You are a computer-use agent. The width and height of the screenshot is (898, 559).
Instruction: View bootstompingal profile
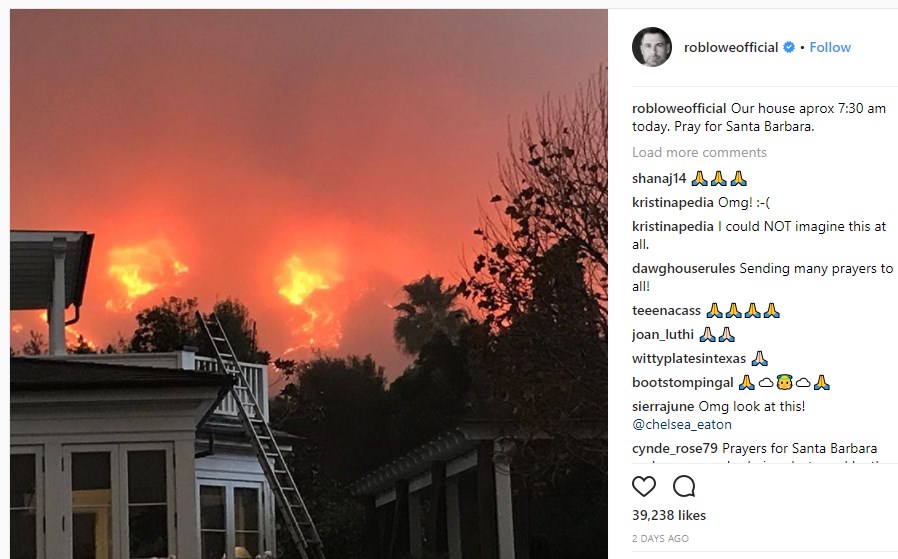(x=683, y=383)
